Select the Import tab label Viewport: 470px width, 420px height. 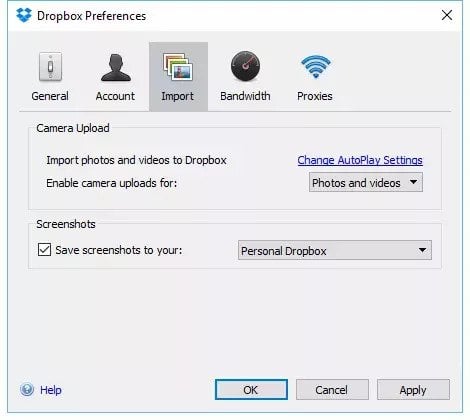pos(177,96)
